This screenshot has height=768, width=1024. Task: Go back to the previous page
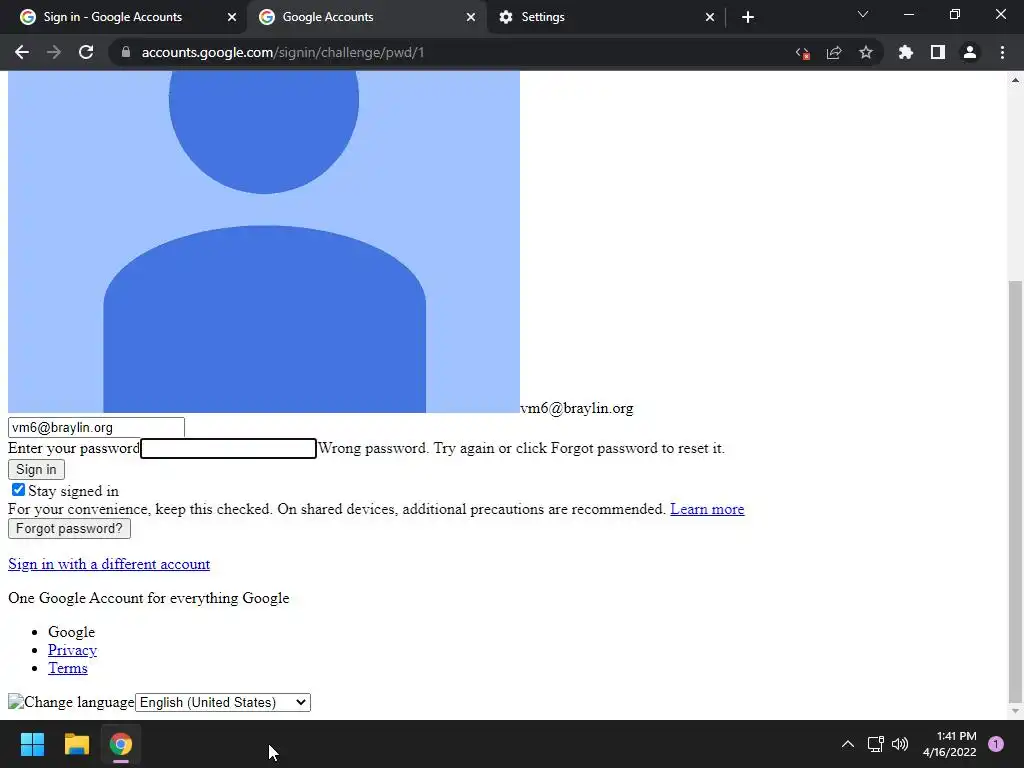(22, 52)
